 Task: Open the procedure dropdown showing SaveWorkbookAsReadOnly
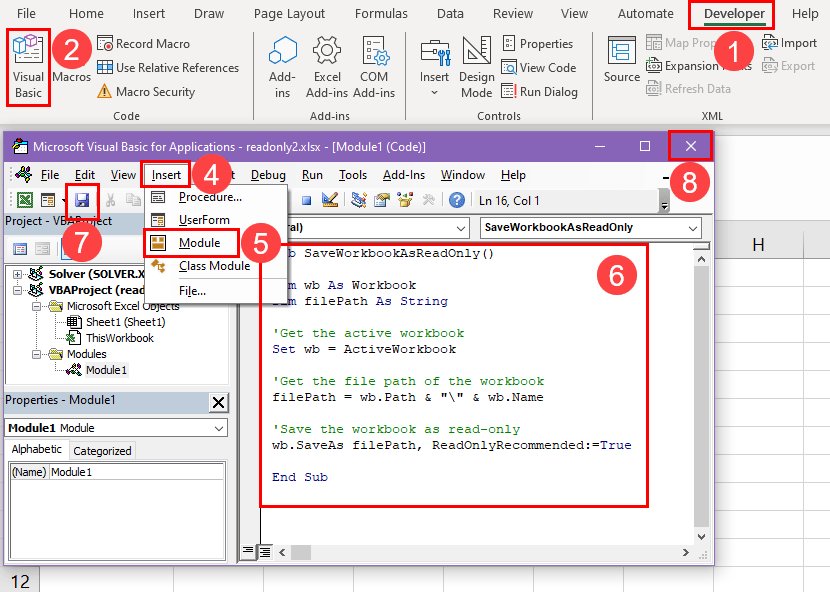click(x=590, y=227)
